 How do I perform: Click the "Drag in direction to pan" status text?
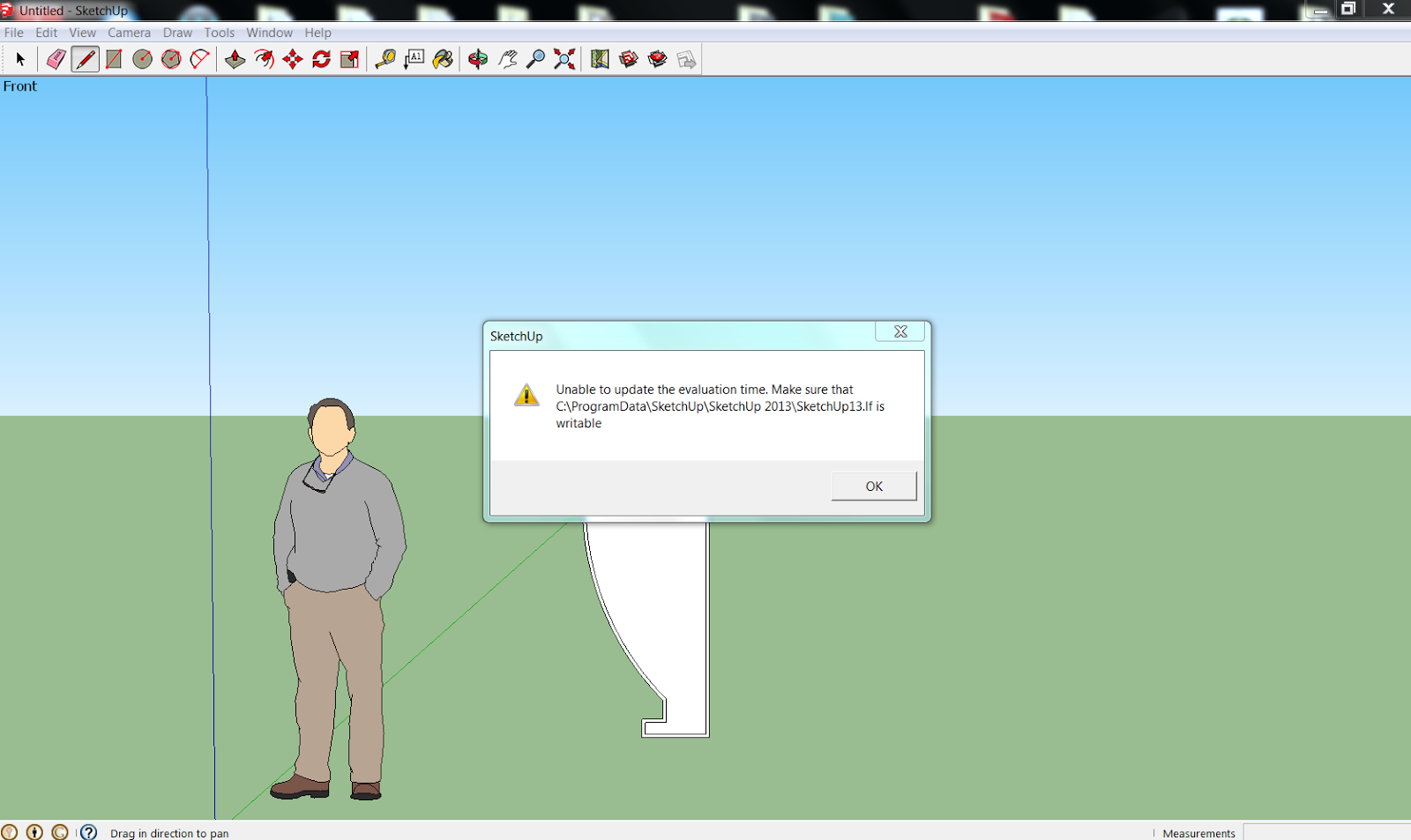tap(169, 833)
